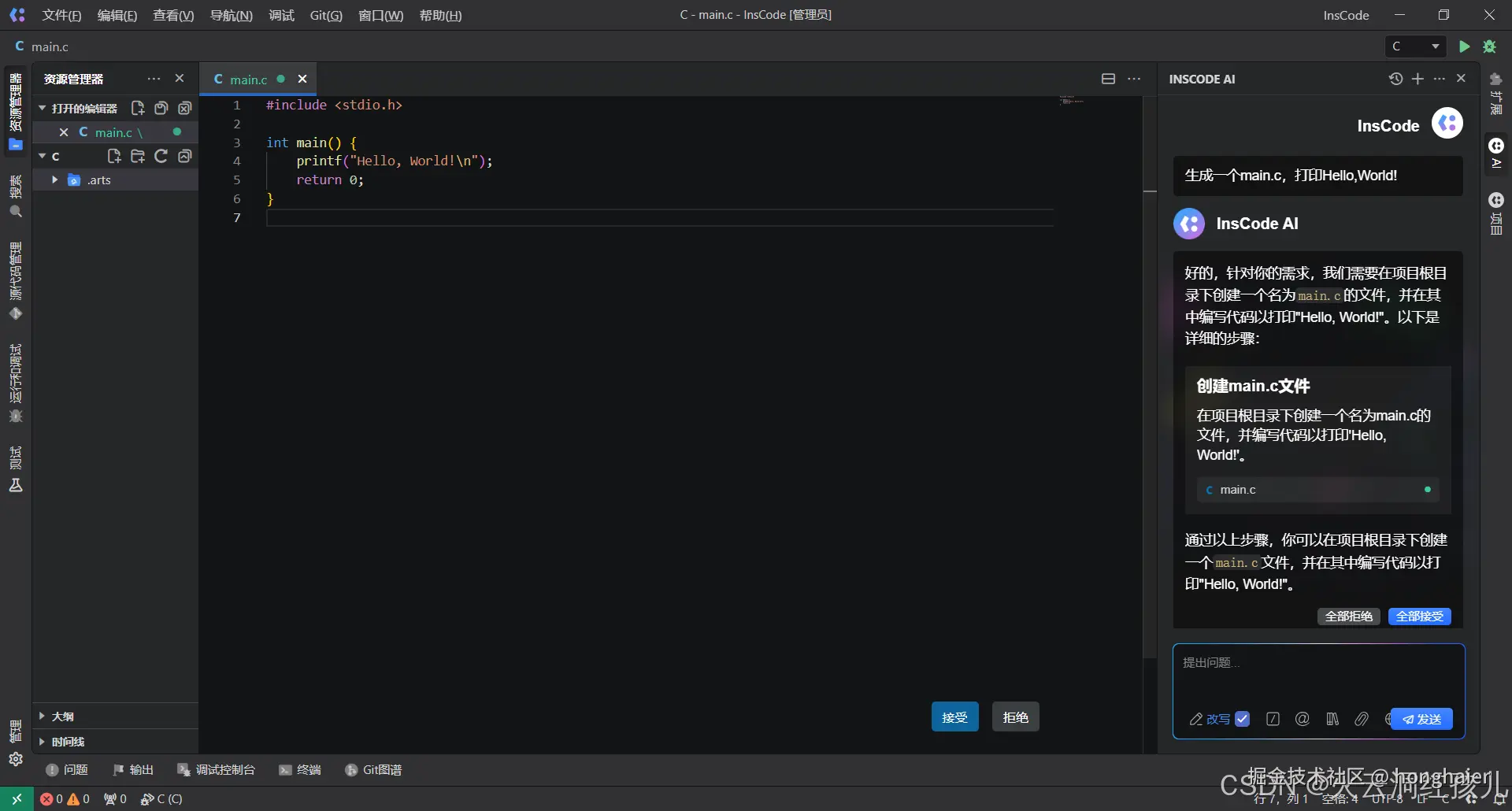The width and height of the screenshot is (1512, 811).
Task: Send the message with 发送 button
Action: pos(1422,719)
